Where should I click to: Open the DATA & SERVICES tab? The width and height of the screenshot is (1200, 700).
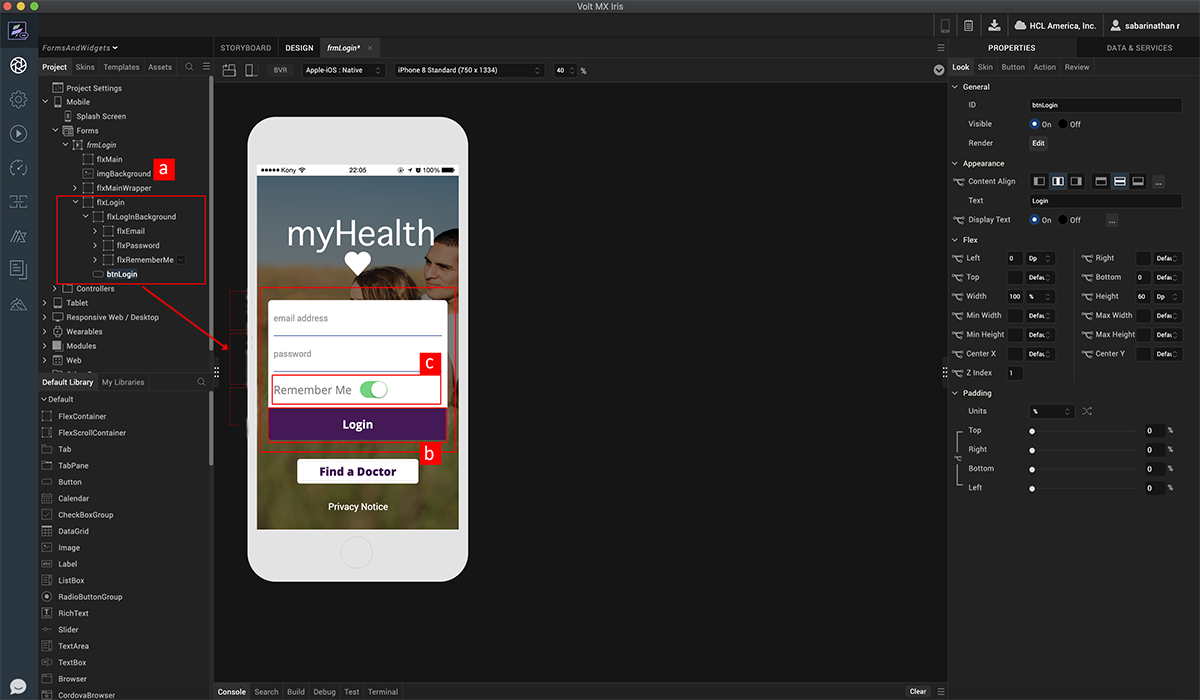click(1138, 47)
